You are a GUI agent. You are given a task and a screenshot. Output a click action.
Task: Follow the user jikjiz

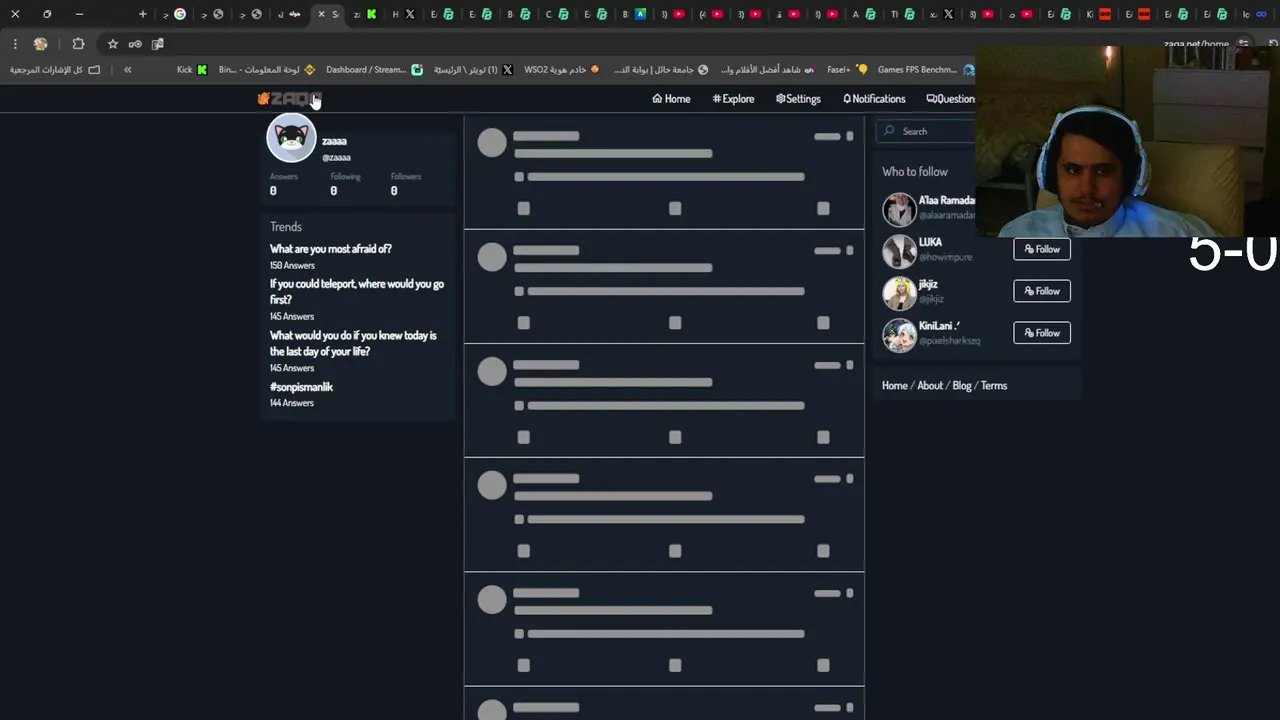click(x=1042, y=291)
